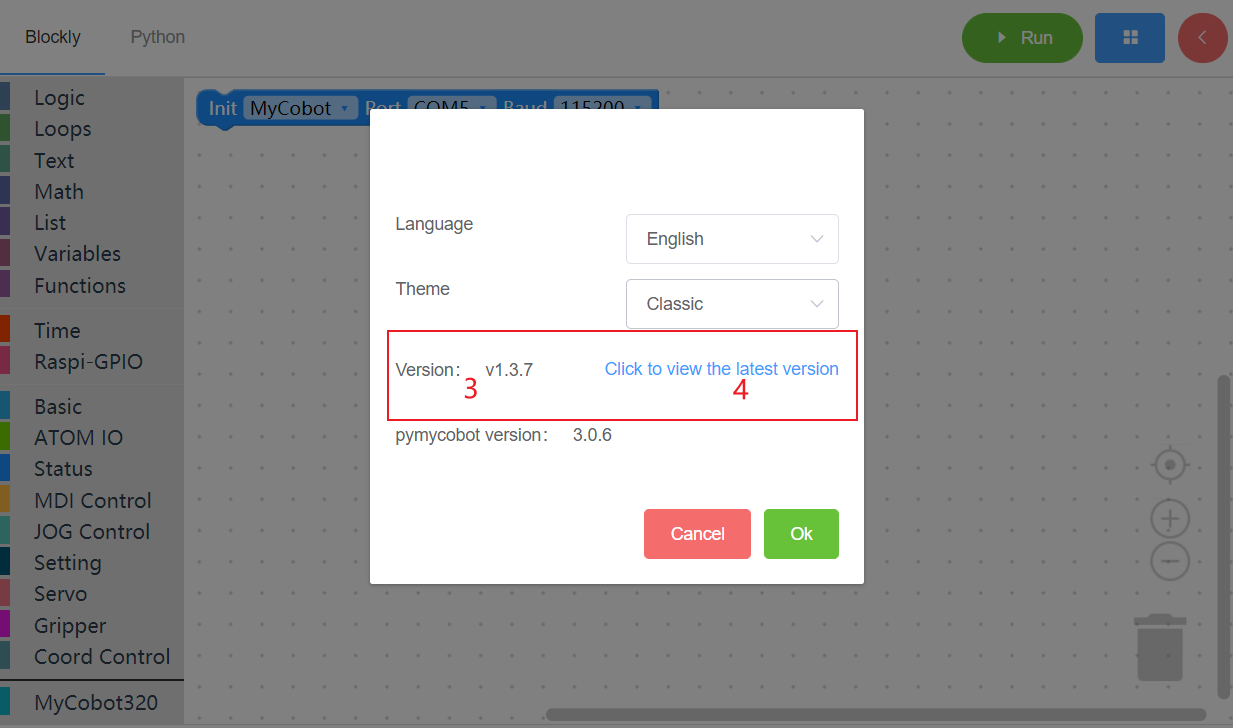Zoom in using the plus icon

1169,518
